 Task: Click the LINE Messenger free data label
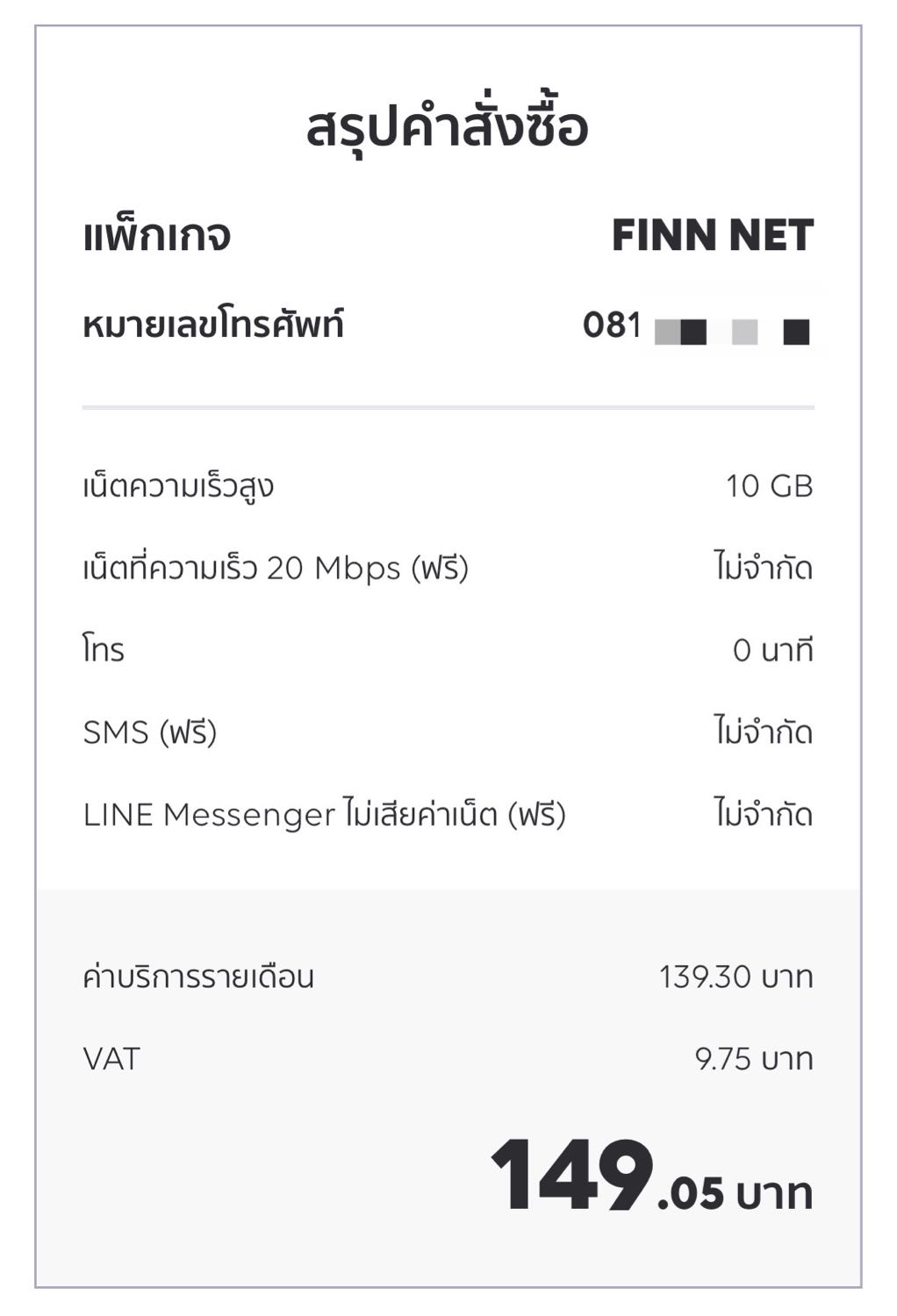(325, 814)
